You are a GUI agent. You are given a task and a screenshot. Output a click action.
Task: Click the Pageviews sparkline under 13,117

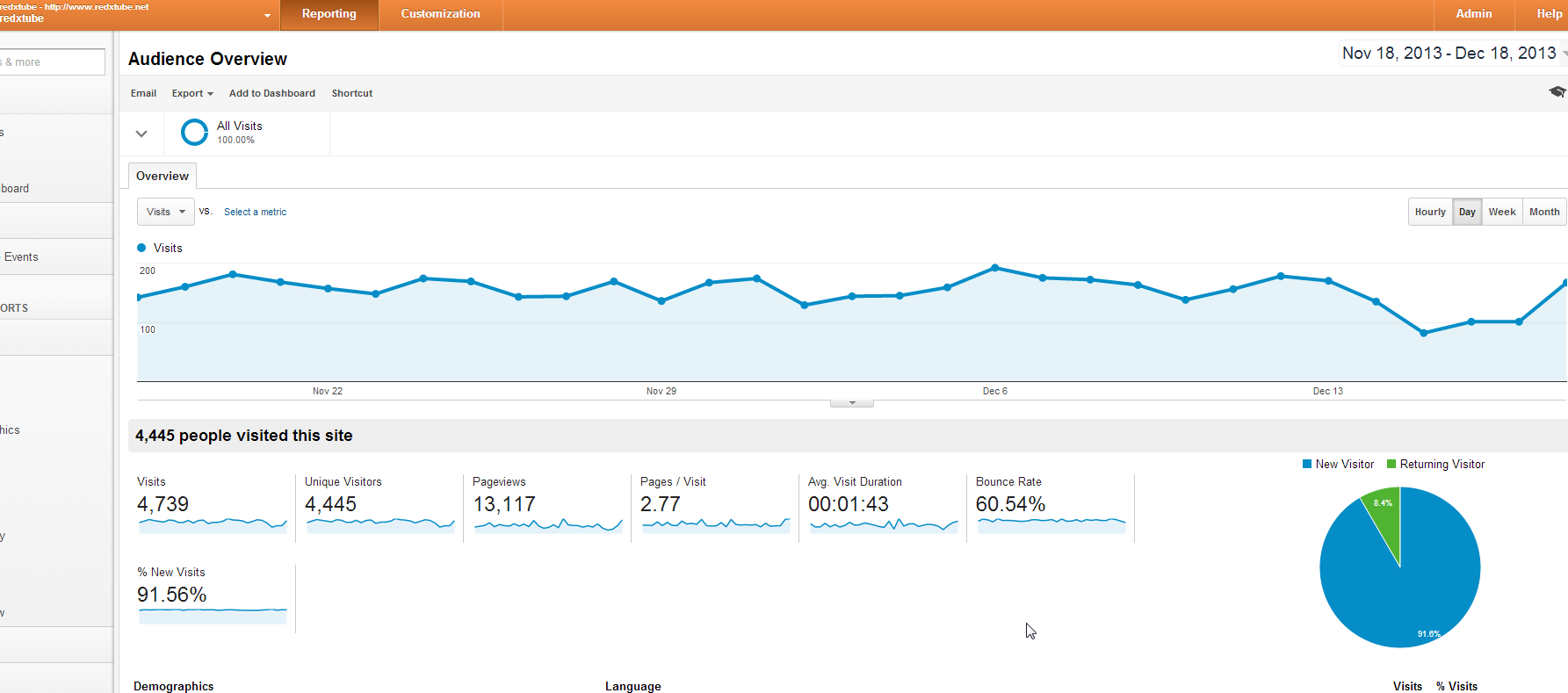click(547, 524)
